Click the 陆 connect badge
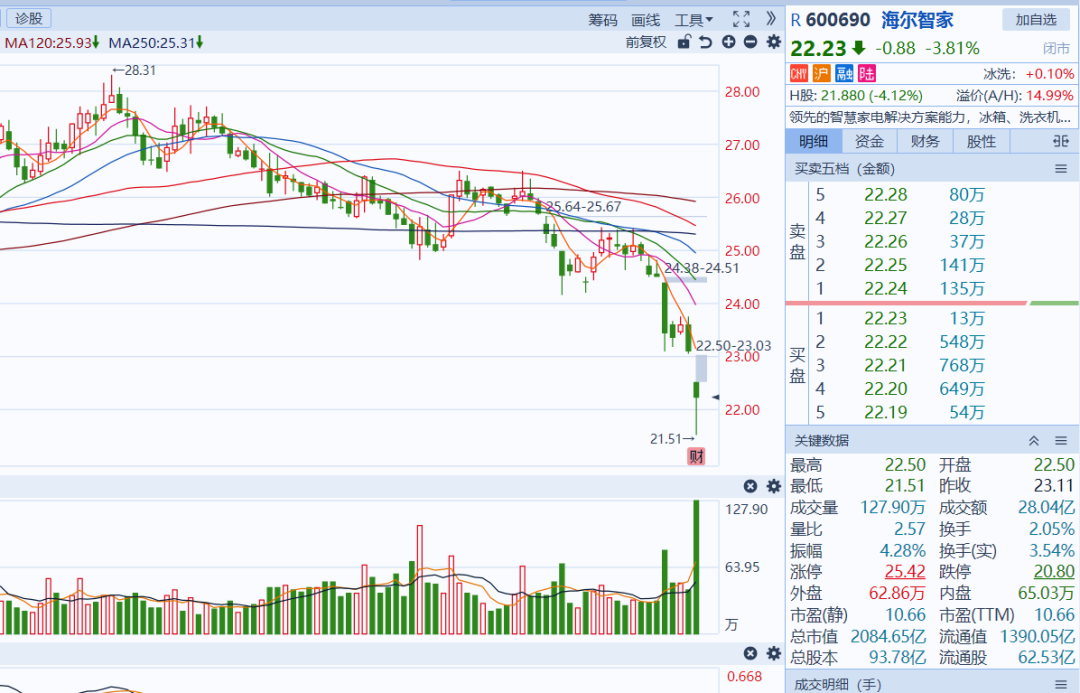This screenshot has width=1080, height=693. (866, 74)
